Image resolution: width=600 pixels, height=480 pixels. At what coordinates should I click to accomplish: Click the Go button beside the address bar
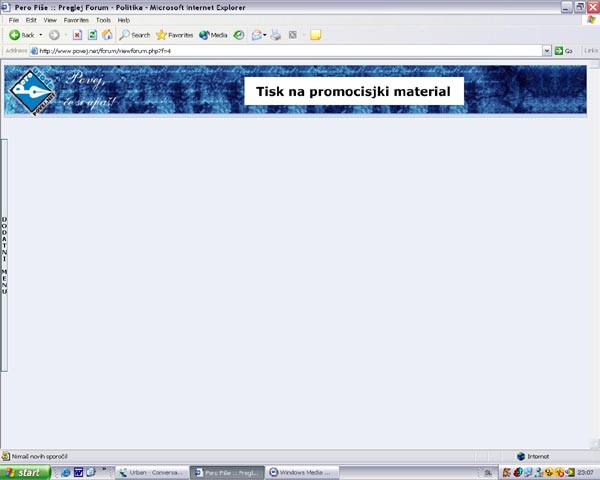click(564, 50)
